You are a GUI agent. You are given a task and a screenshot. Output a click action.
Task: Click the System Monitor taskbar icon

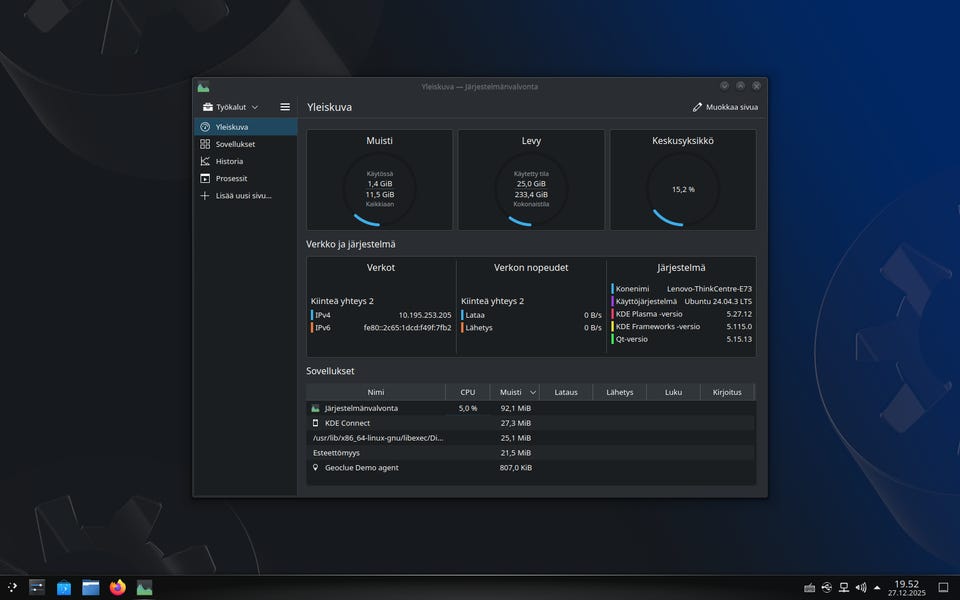[145, 587]
